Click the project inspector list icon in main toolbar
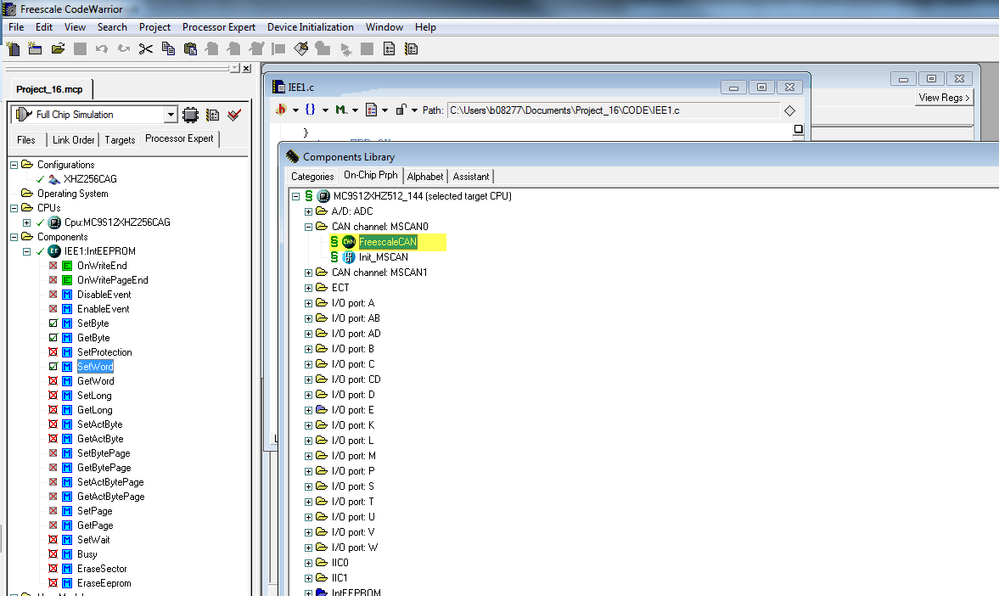This screenshot has width=999, height=596. click(x=389, y=49)
